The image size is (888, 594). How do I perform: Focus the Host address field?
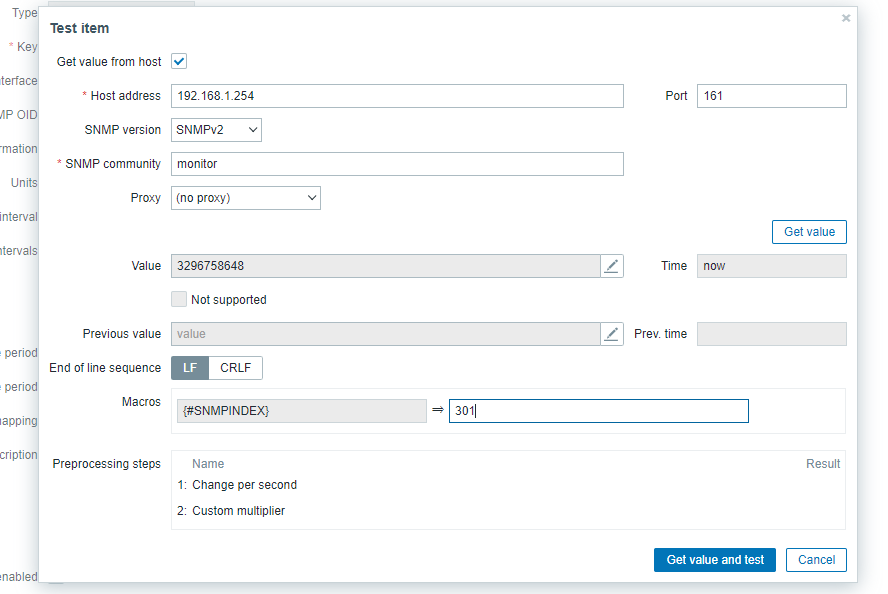point(397,96)
